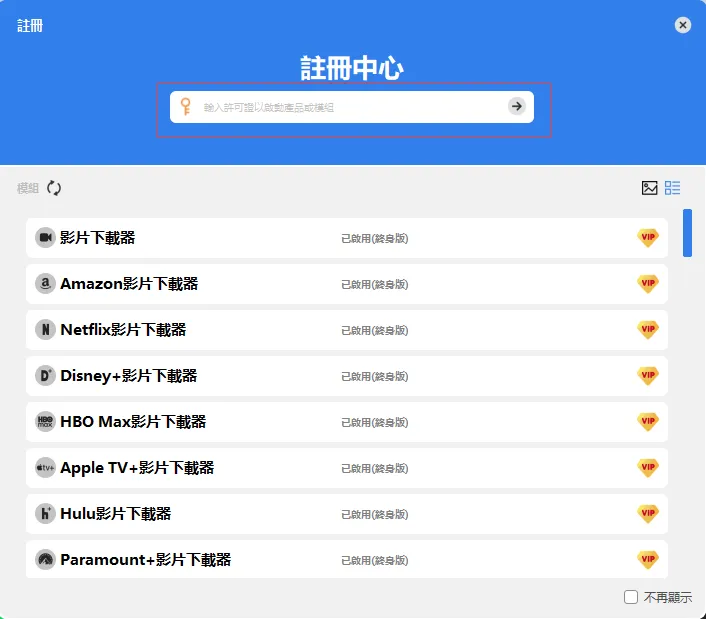The width and height of the screenshot is (706, 619).
Task: Click VIP badge on 影片下載器 row
Action: (x=648, y=238)
